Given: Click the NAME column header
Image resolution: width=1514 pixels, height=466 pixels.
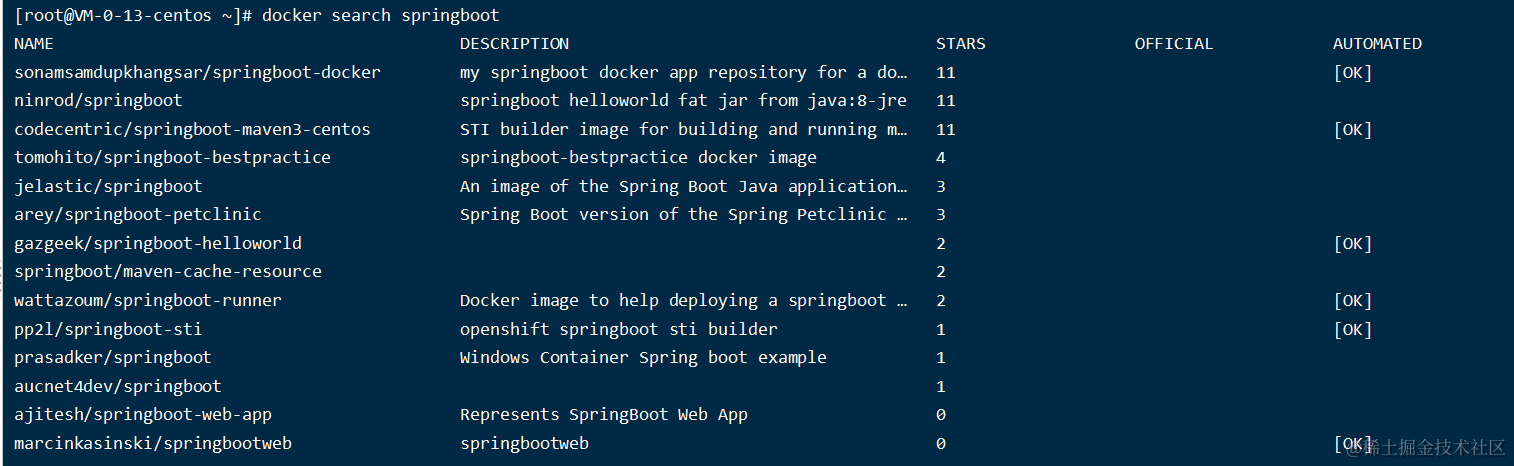Looking at the screenshot, I should click(x=34, y=44).
